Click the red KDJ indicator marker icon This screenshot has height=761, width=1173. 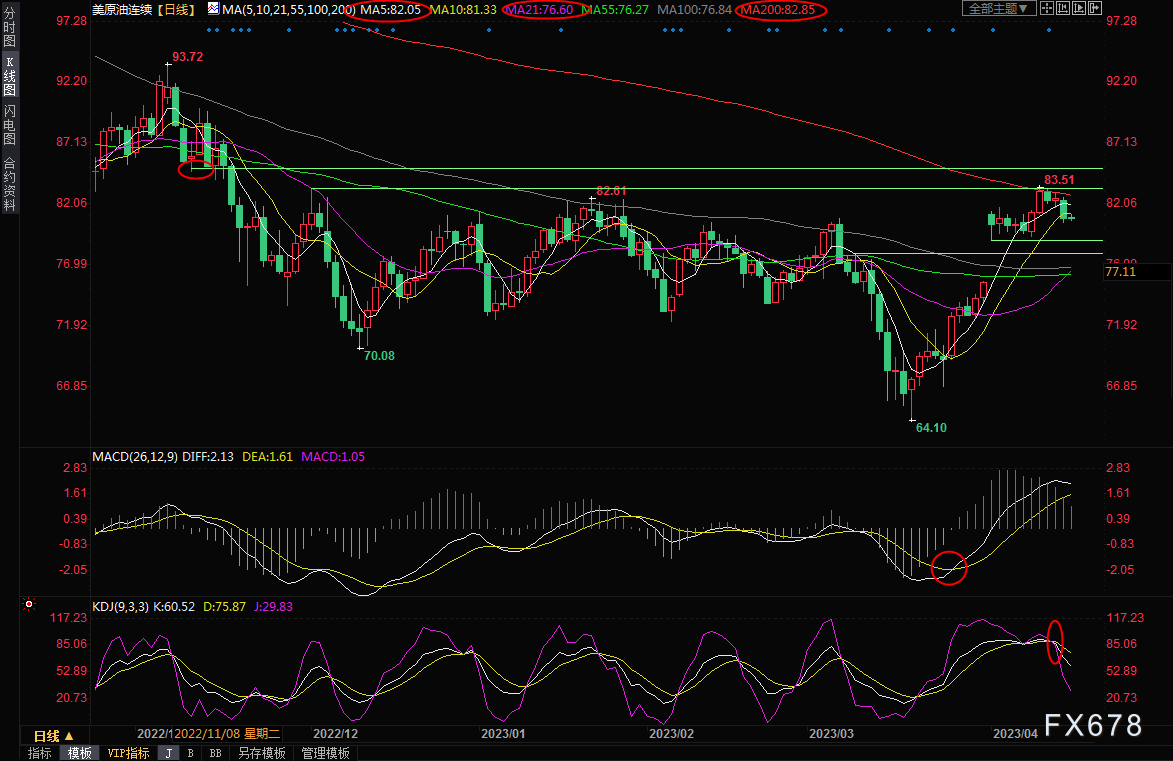point(28,604)
